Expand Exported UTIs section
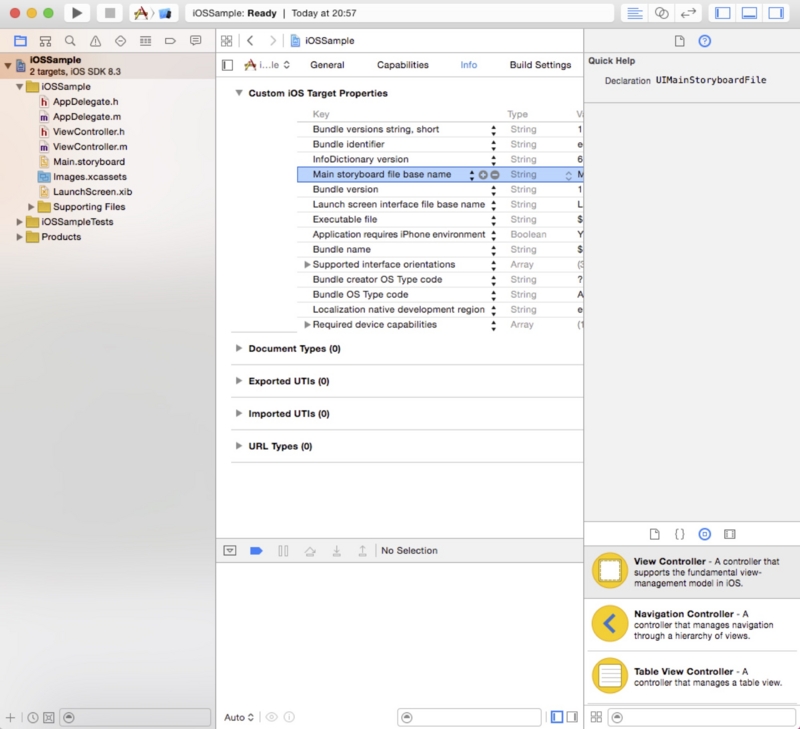 (x=238, y=381)
